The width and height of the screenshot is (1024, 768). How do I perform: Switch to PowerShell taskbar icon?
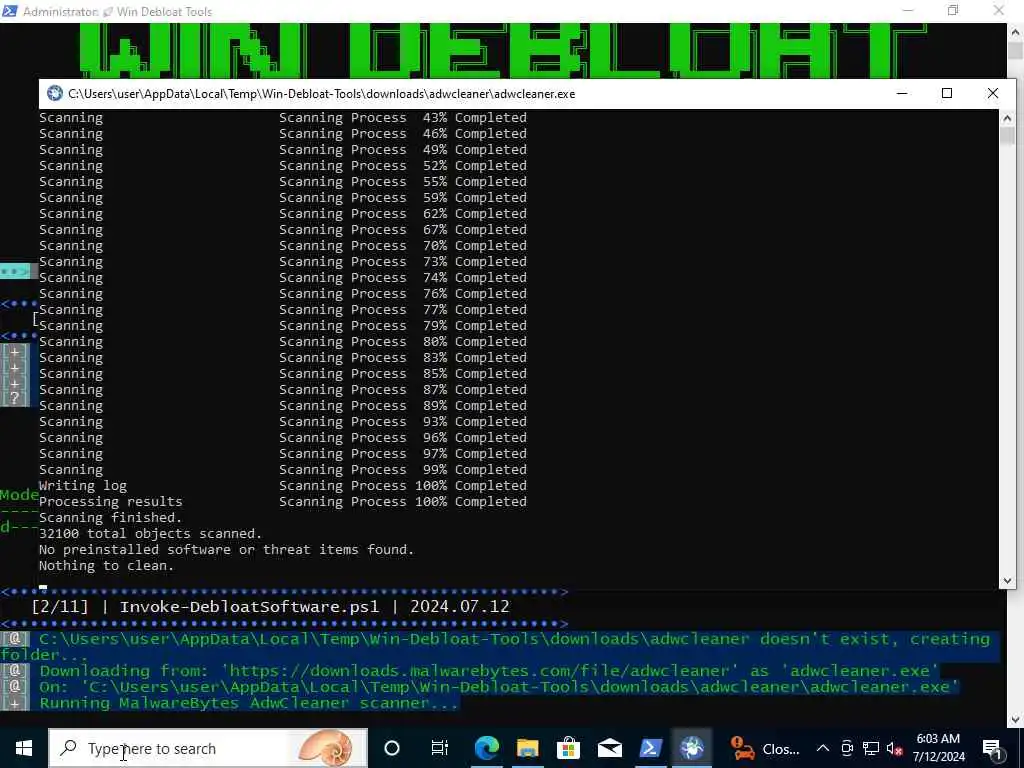click(x=651, y=748)
